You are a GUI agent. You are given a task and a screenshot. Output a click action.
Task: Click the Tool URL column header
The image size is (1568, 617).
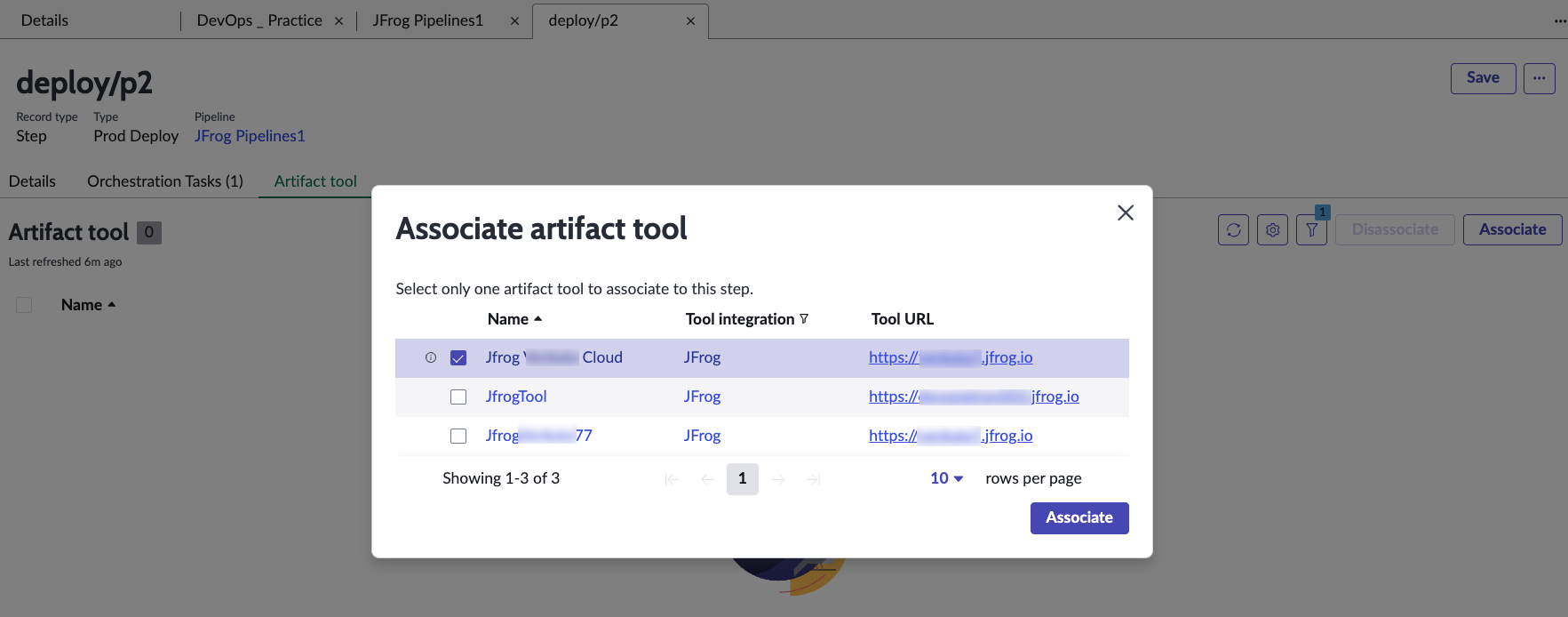click(903, 319)
